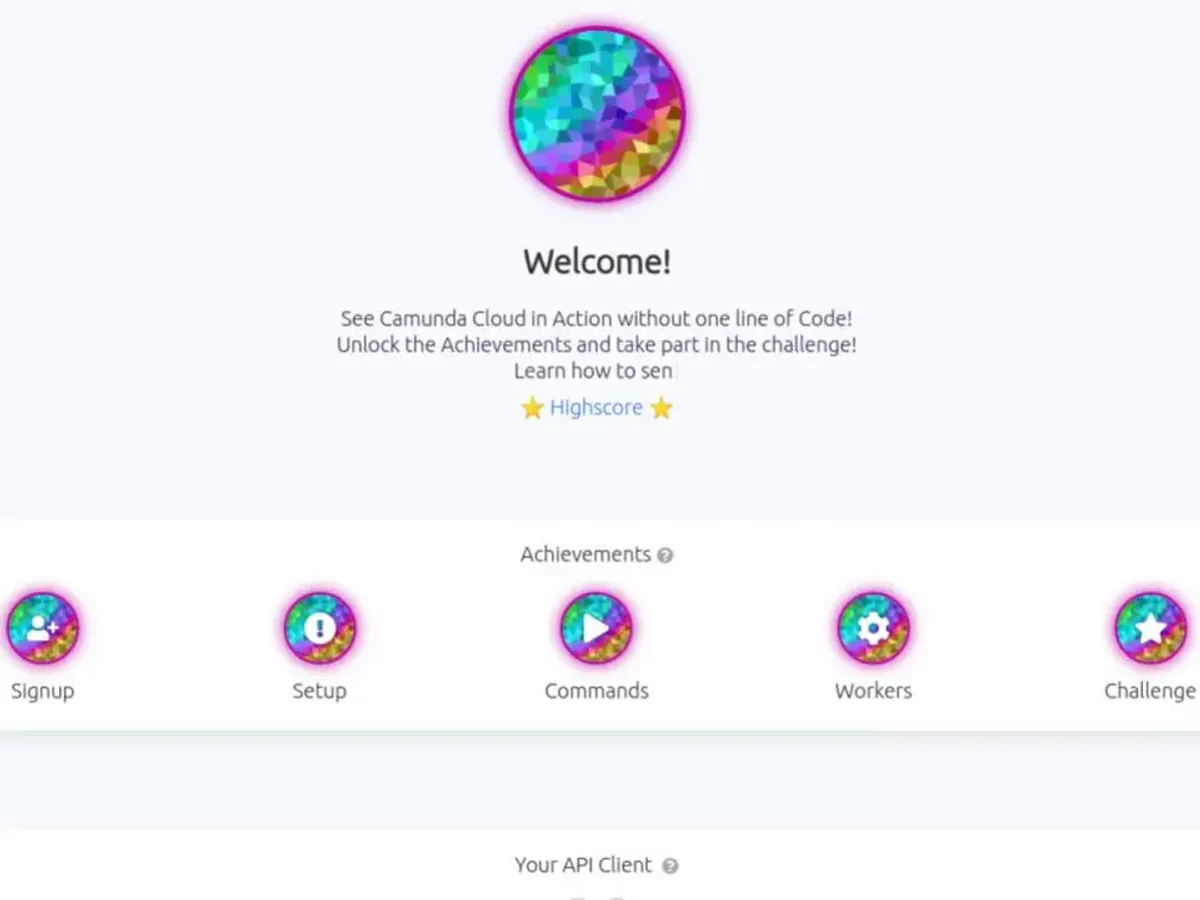Click the Your API Client heading
Screen dimensions: 1200x900
[x=583, y=865]
